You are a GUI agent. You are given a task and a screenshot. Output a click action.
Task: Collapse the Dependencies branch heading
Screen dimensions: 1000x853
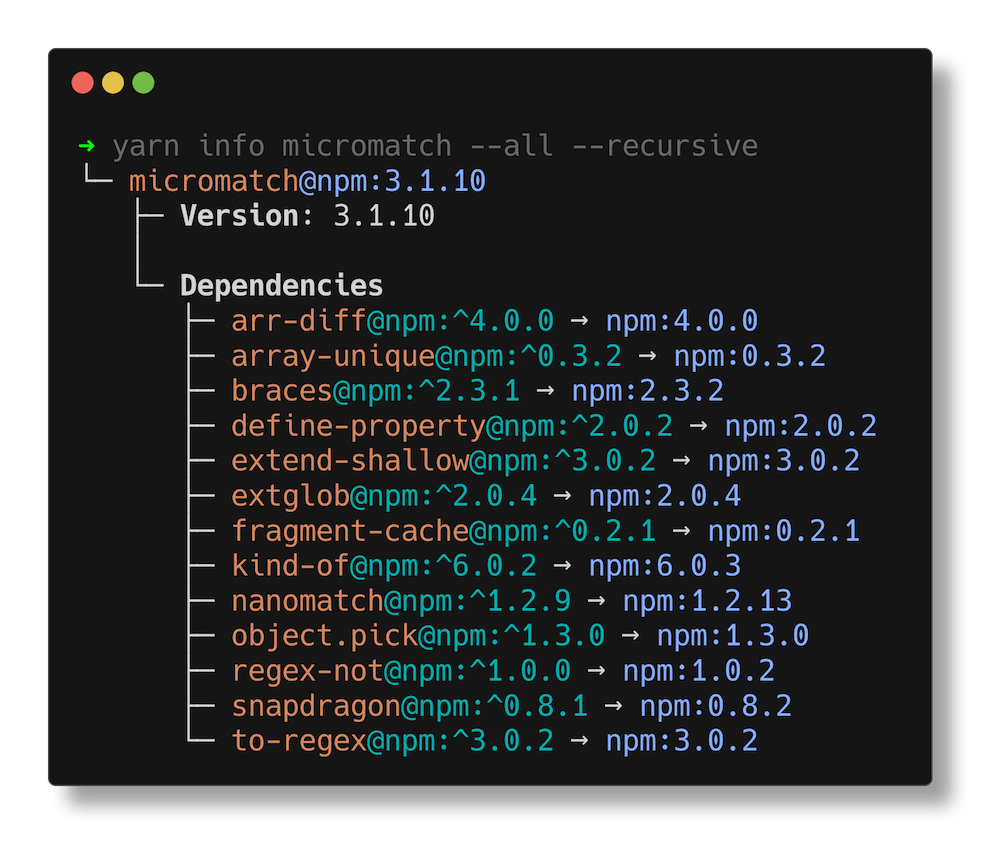[x=281, y=286]
